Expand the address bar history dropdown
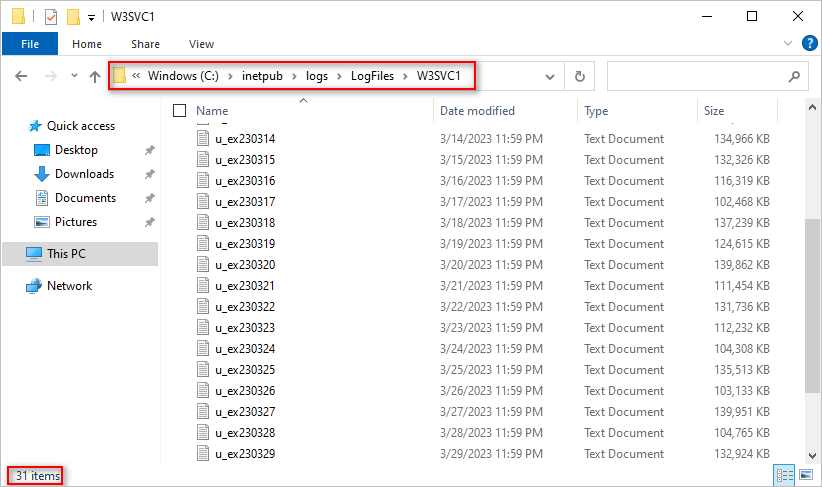Image resolution: width=822 pixels, height=487 pixels. click(549, 77)
